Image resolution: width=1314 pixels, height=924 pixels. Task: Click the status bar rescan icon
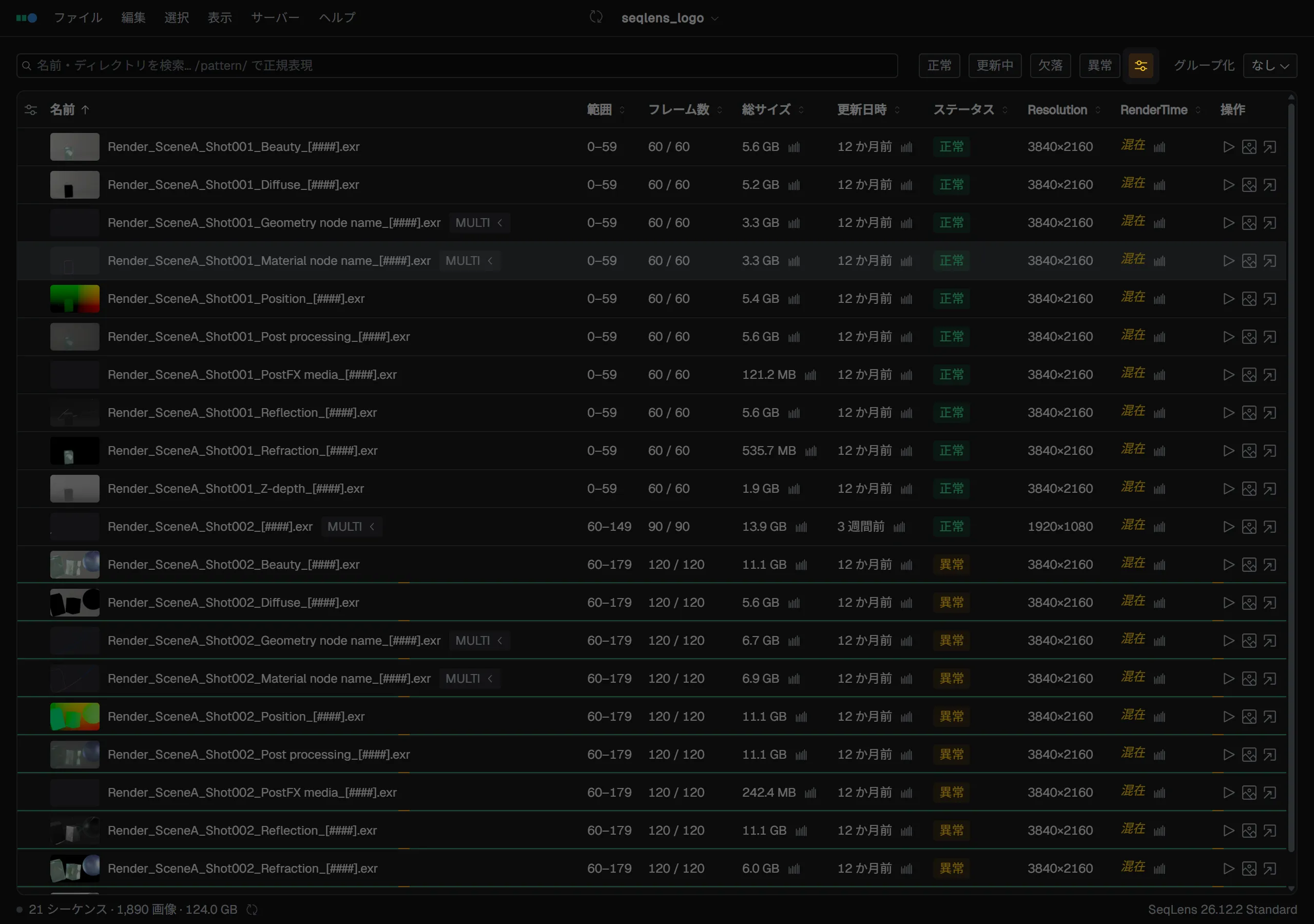pos(252,910)
